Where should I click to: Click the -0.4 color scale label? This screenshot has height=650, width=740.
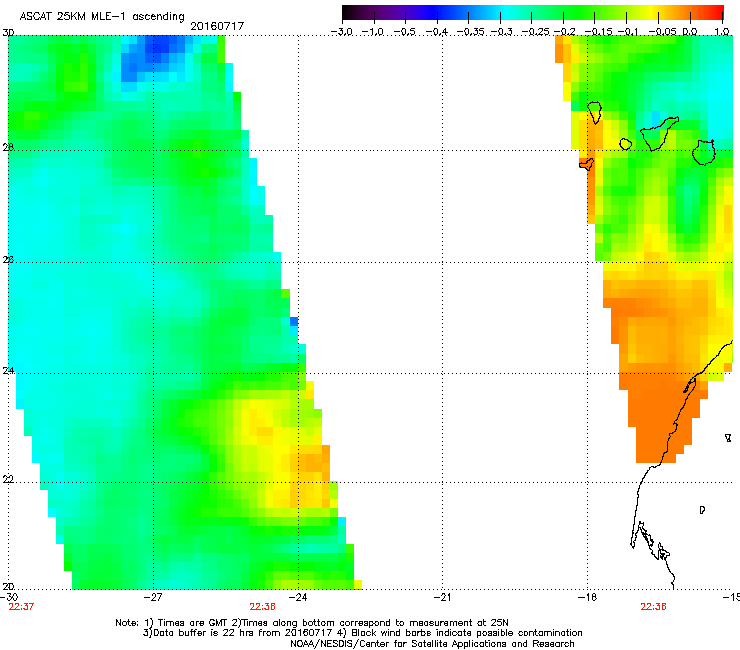[x=437, y=32]
